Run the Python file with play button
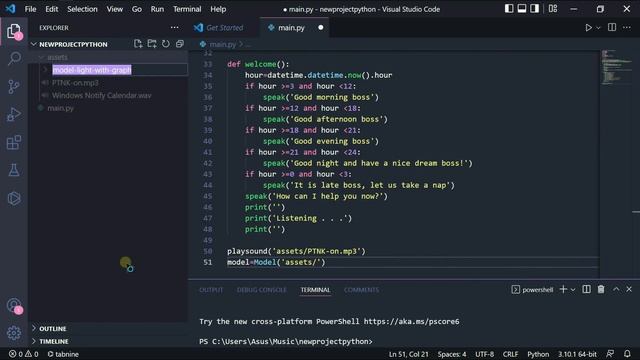This screenshot has height=360, width=640. (589, 28)
